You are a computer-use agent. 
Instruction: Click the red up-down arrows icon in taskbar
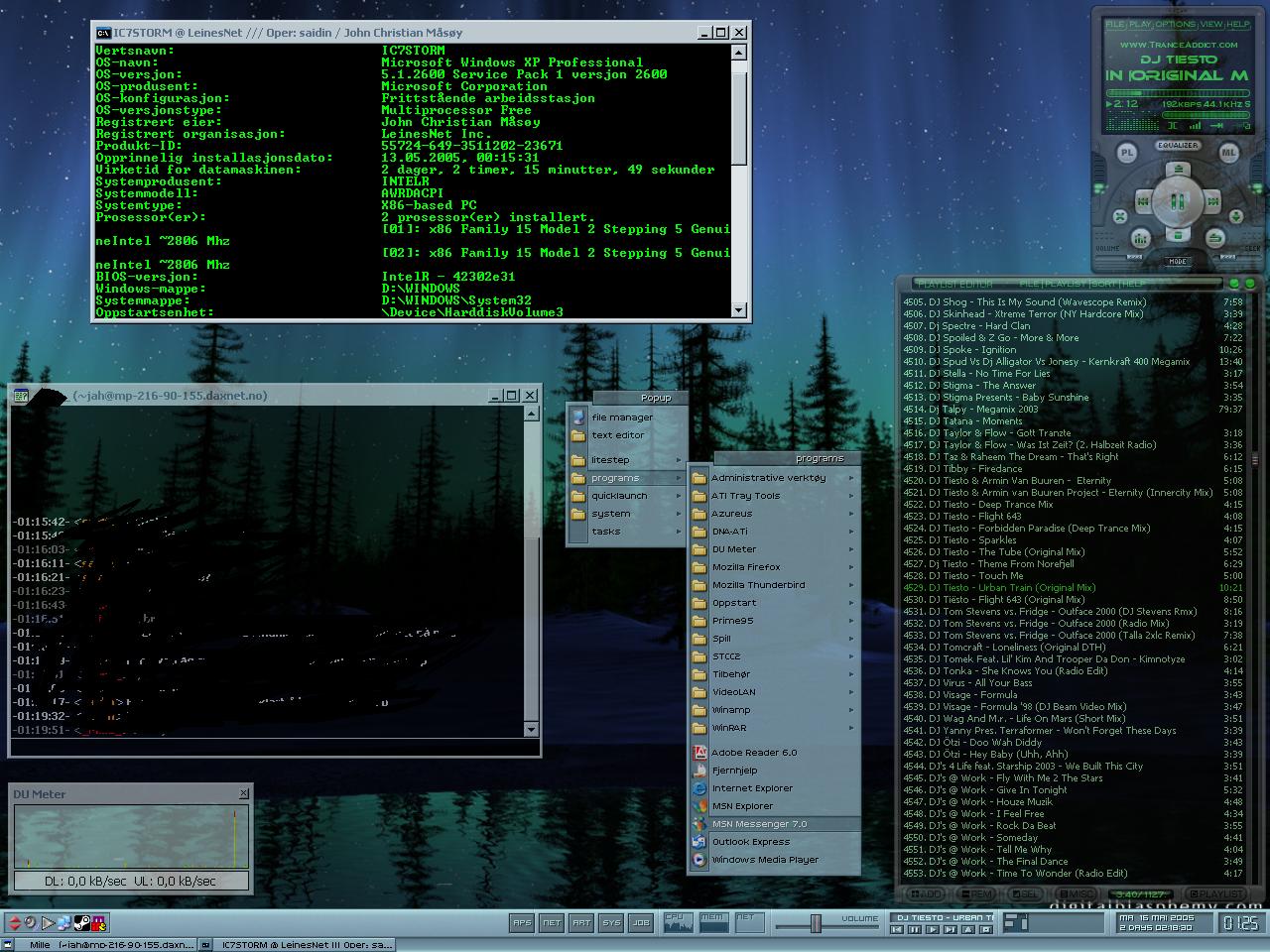(15, 923)
